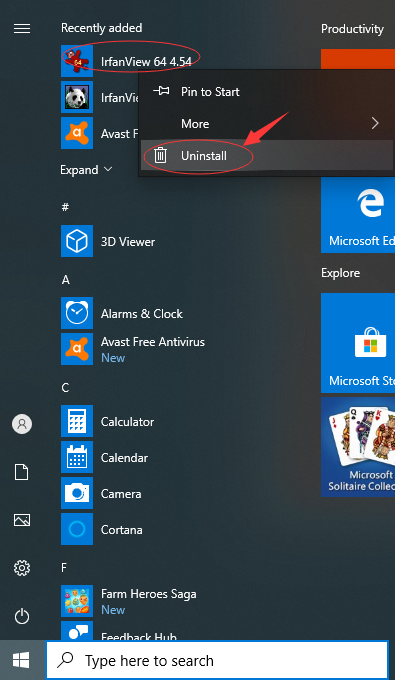This screenshot has width=395, height=680.
Task: Open the Microsoft Store tile
Action: [x=358, y=343]
